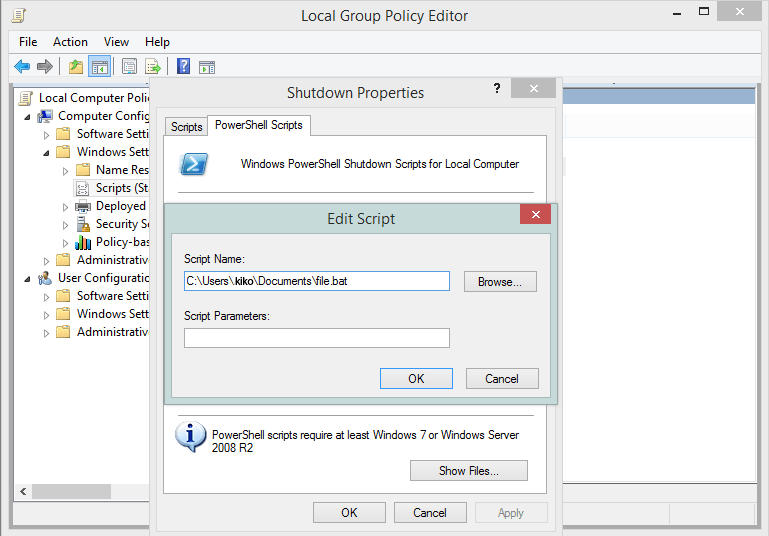The width and height of the screenshot is (769, 536).
Task: Click the Computer Configuration node icon
Action: pyautogui.click(x=45, y=116)
